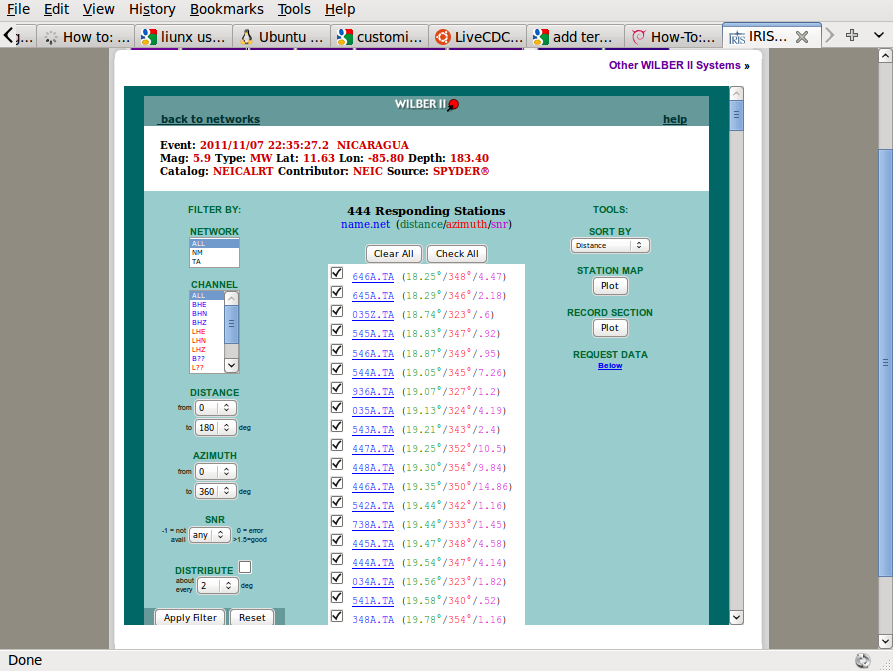Uncheck station 035Z.TA checkbox
893x671 pixels.
[337, 311]
